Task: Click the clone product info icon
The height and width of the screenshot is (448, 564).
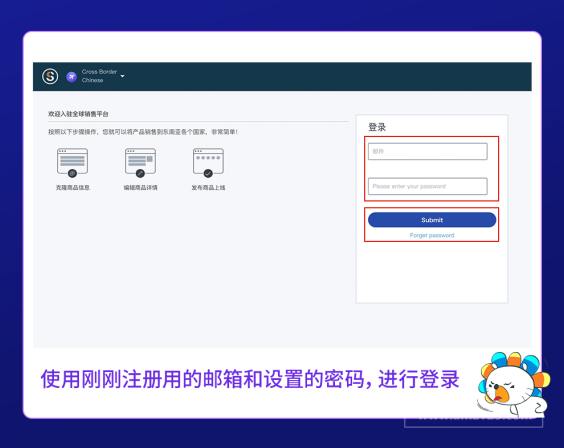Action: click(x=72, y=163)
